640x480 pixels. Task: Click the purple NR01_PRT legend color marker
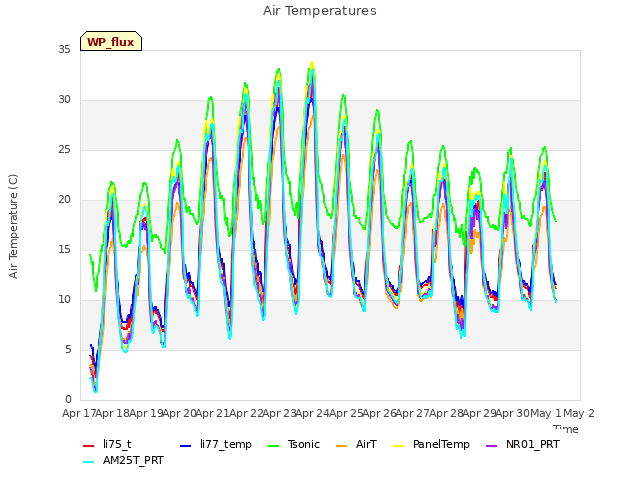[x=492, y=446]
